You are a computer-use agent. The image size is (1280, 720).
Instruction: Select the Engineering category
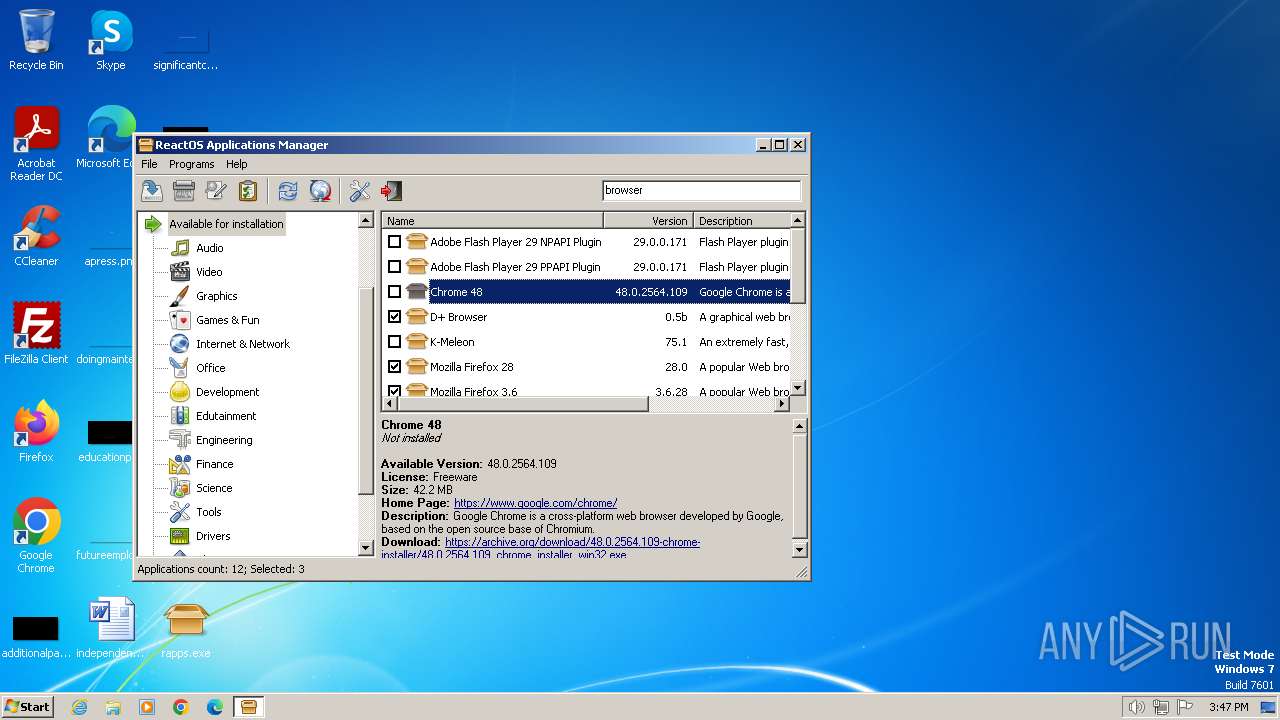coord(224,440)
